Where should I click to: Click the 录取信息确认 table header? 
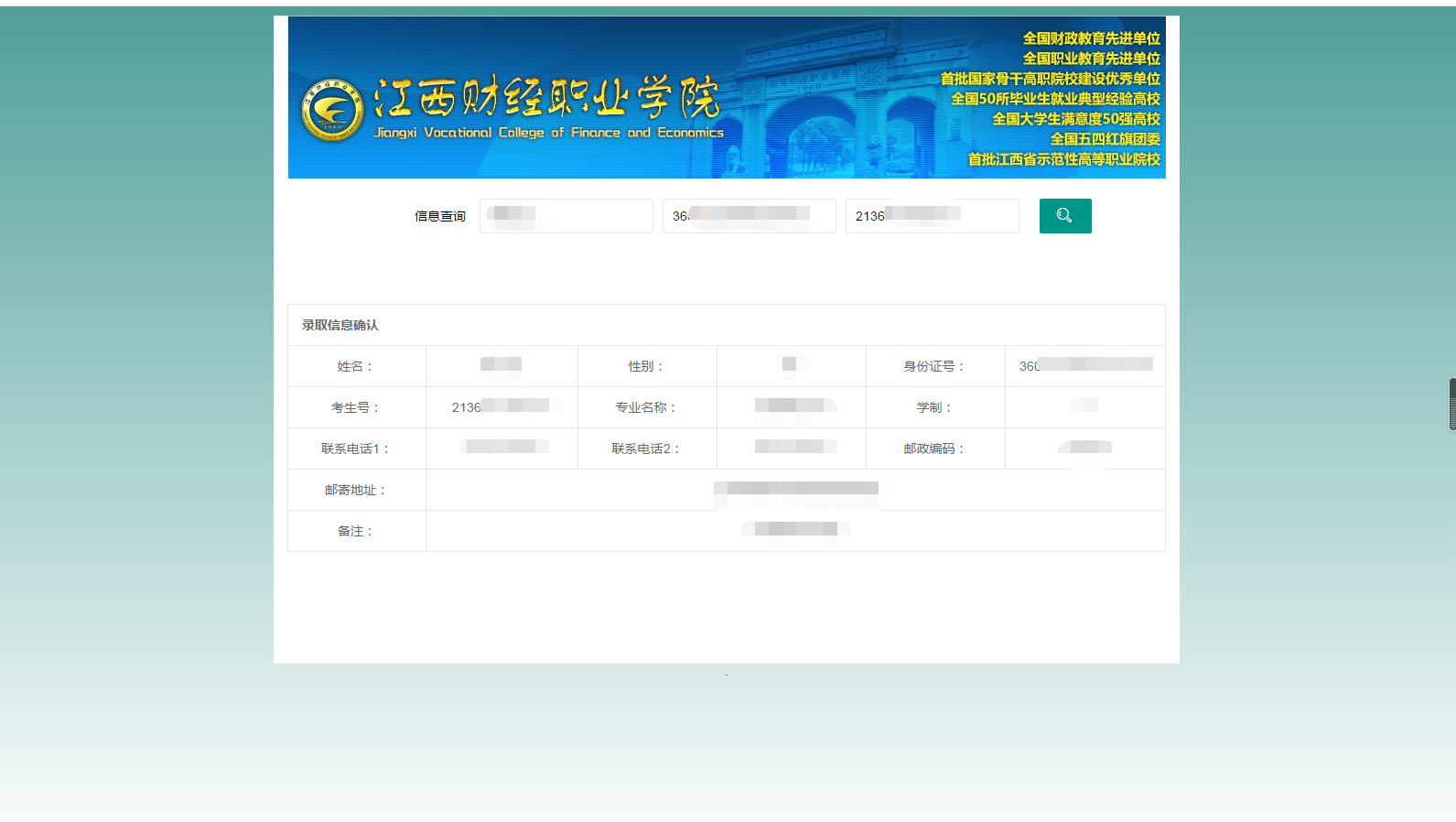pyautogui.click(x=340, y=325)
